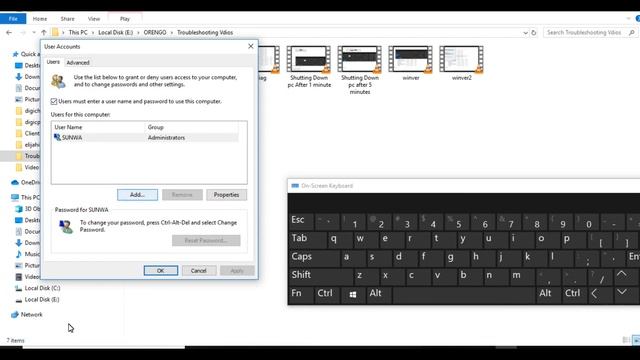
Task: Toggle the Caps key on On-Screen Keyboard
Action: click(x=314, y=257)
